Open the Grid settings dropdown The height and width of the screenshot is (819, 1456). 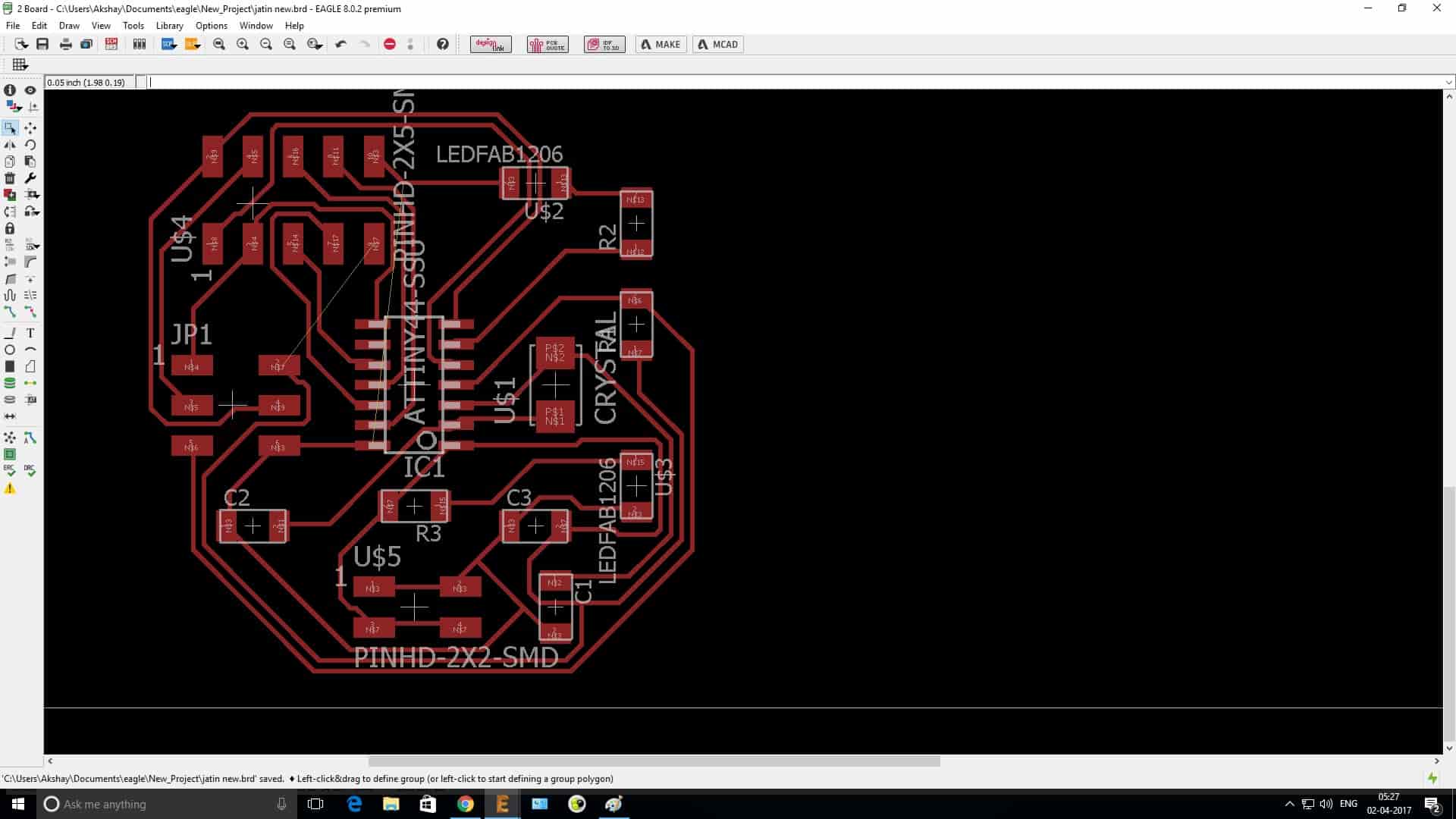click(x=20, y=64)
